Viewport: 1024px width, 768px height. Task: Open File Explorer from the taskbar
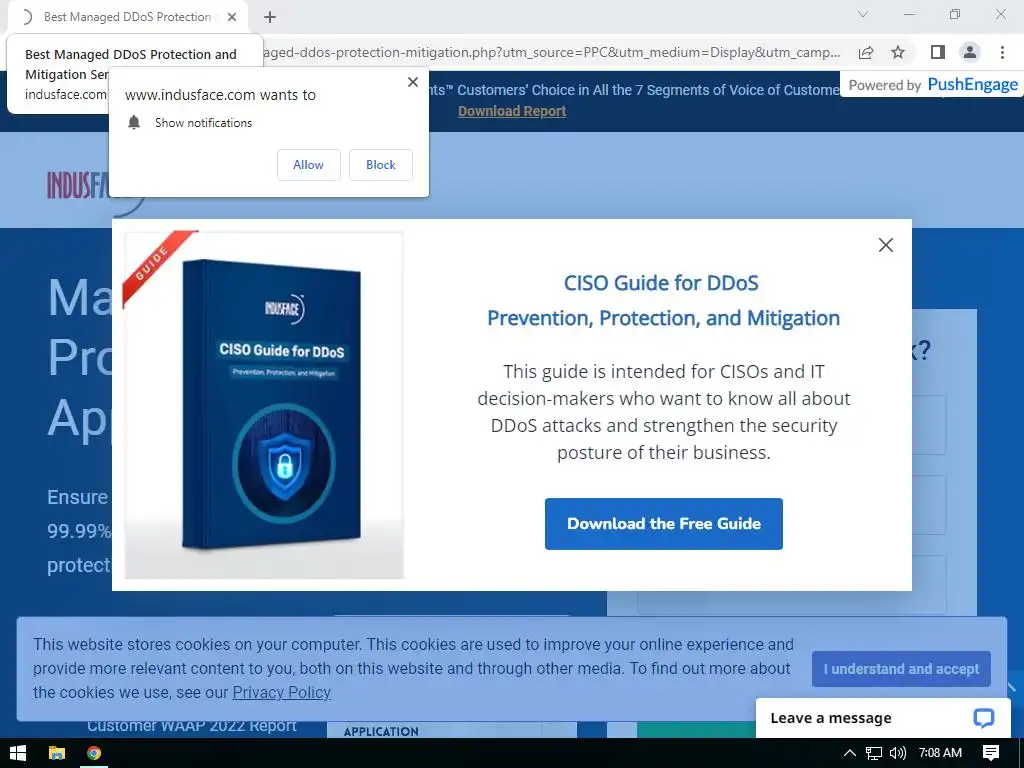coord(57,753)
